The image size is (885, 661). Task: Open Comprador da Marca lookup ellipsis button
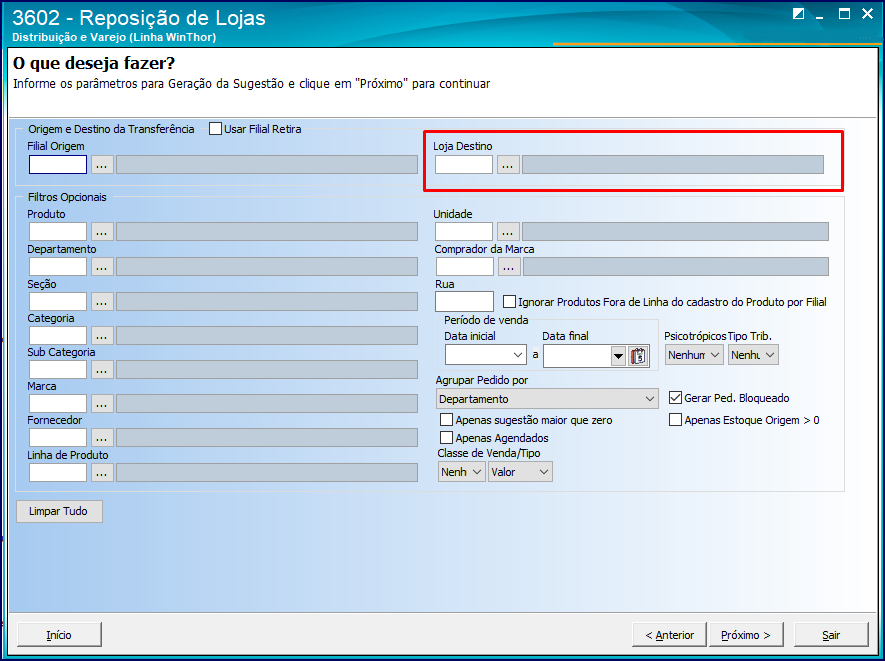pyautogui.click(x=509, y=266)
